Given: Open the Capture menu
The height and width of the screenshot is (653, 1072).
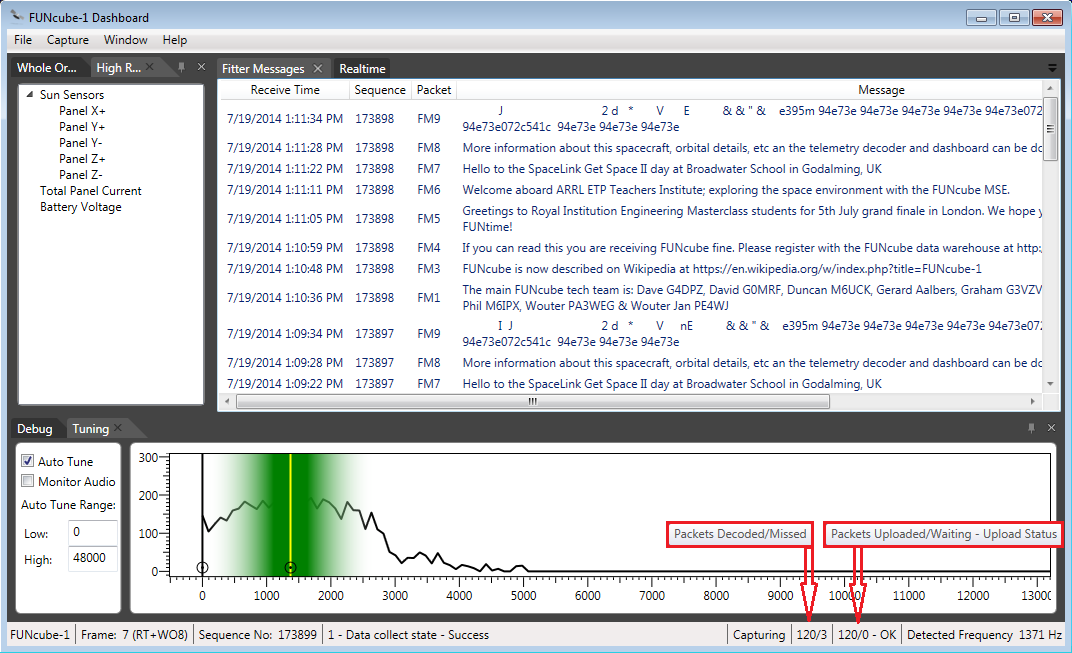Looking at the screenshot, I should tap(67, 40).
